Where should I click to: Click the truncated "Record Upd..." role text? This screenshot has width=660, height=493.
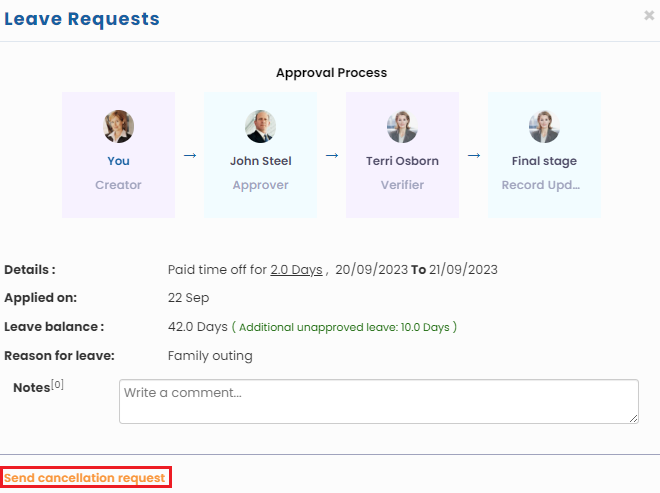[x=544, y=185]
